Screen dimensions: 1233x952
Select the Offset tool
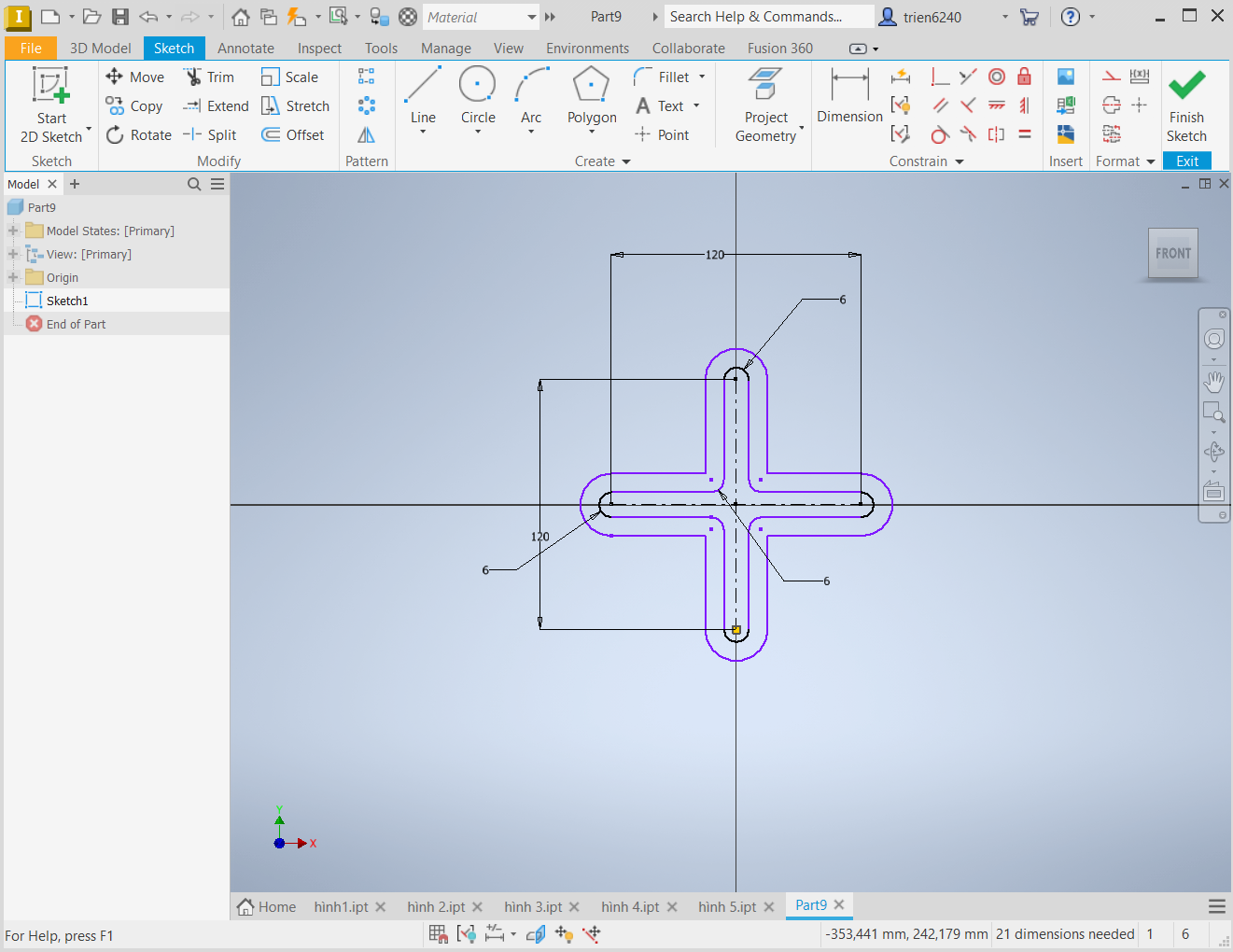coord(293,135)
